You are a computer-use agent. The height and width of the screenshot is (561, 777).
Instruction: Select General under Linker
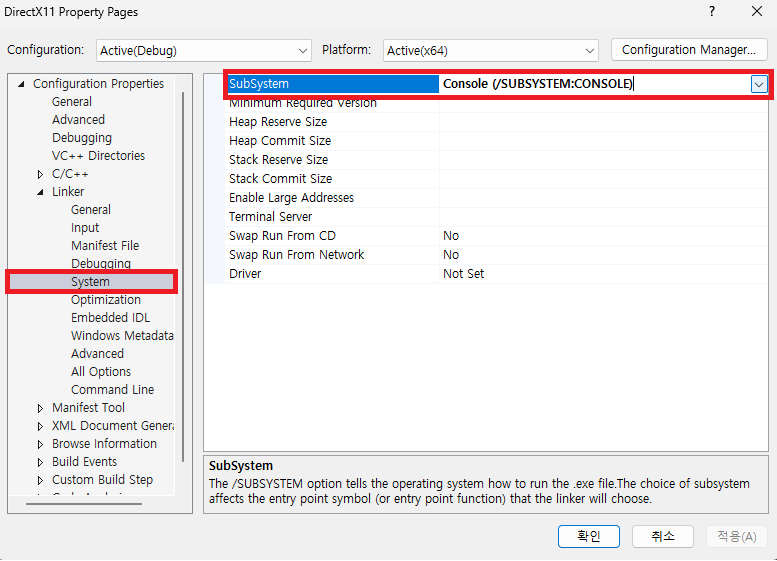(x=91, y=210)
